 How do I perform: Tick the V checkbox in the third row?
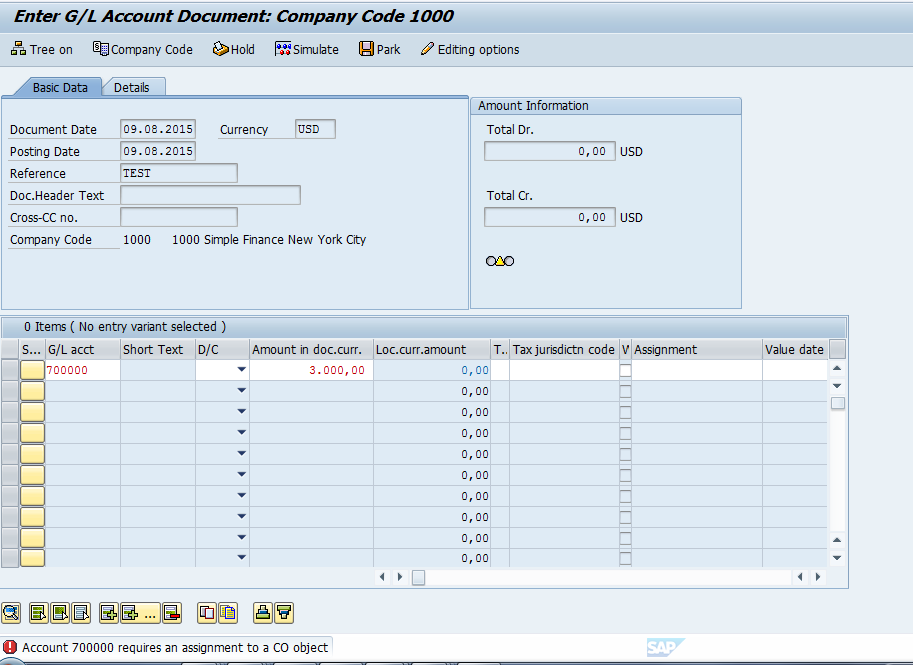(625, 412)
